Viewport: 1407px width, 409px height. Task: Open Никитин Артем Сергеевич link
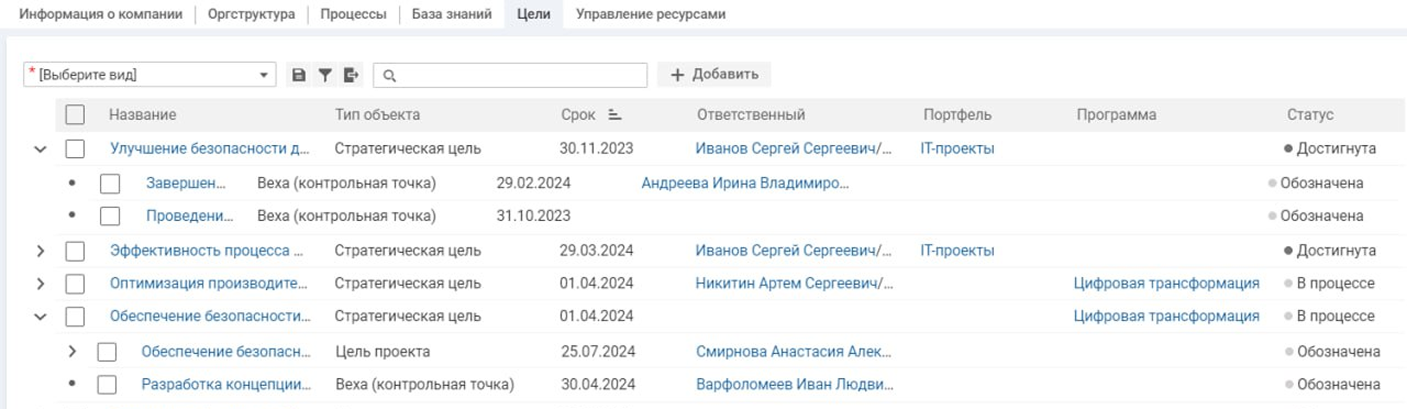coord(794,284)
